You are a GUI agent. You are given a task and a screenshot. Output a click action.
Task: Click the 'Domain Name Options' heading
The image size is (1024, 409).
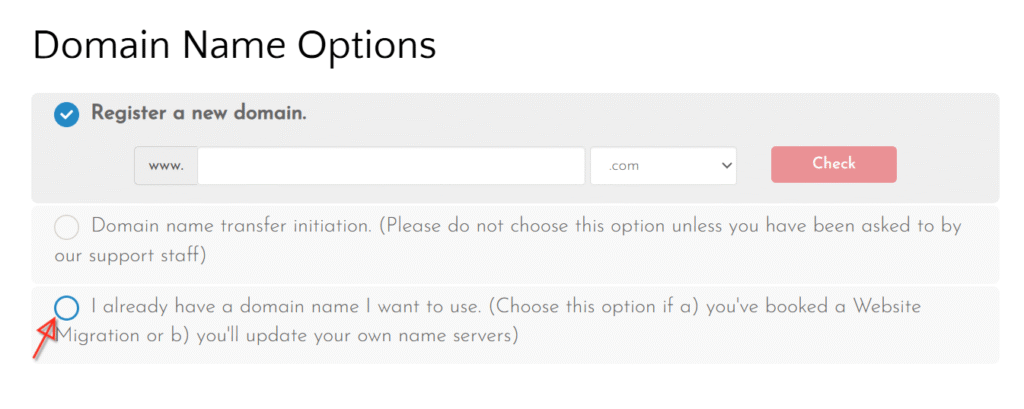(234, 46)
